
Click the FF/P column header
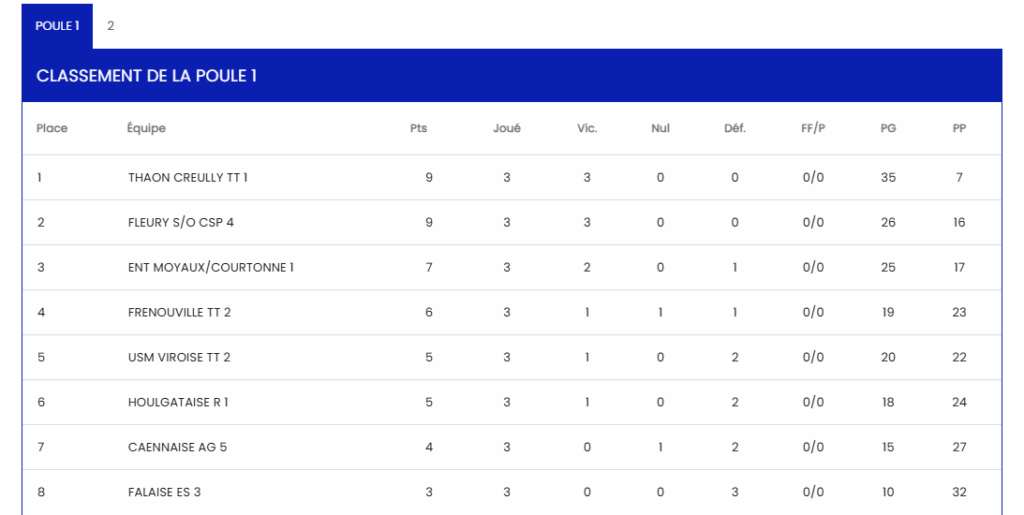813,129
